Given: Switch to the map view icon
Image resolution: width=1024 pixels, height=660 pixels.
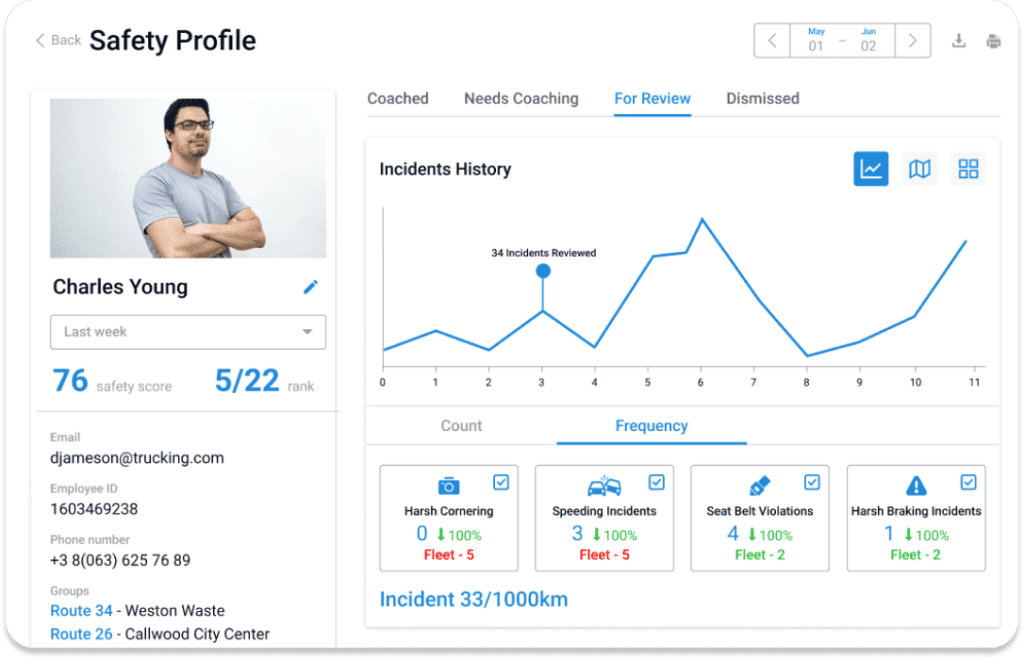Looking at the screenshot, I should [920, 169].
